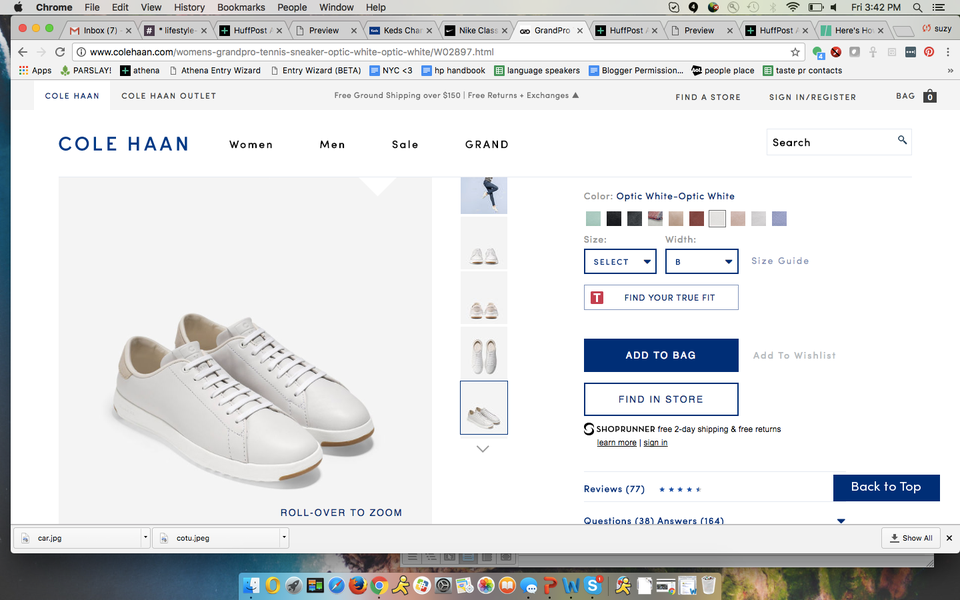Open the Bookmarks menu
Screen dimensions: 960x600
[241, 7]
